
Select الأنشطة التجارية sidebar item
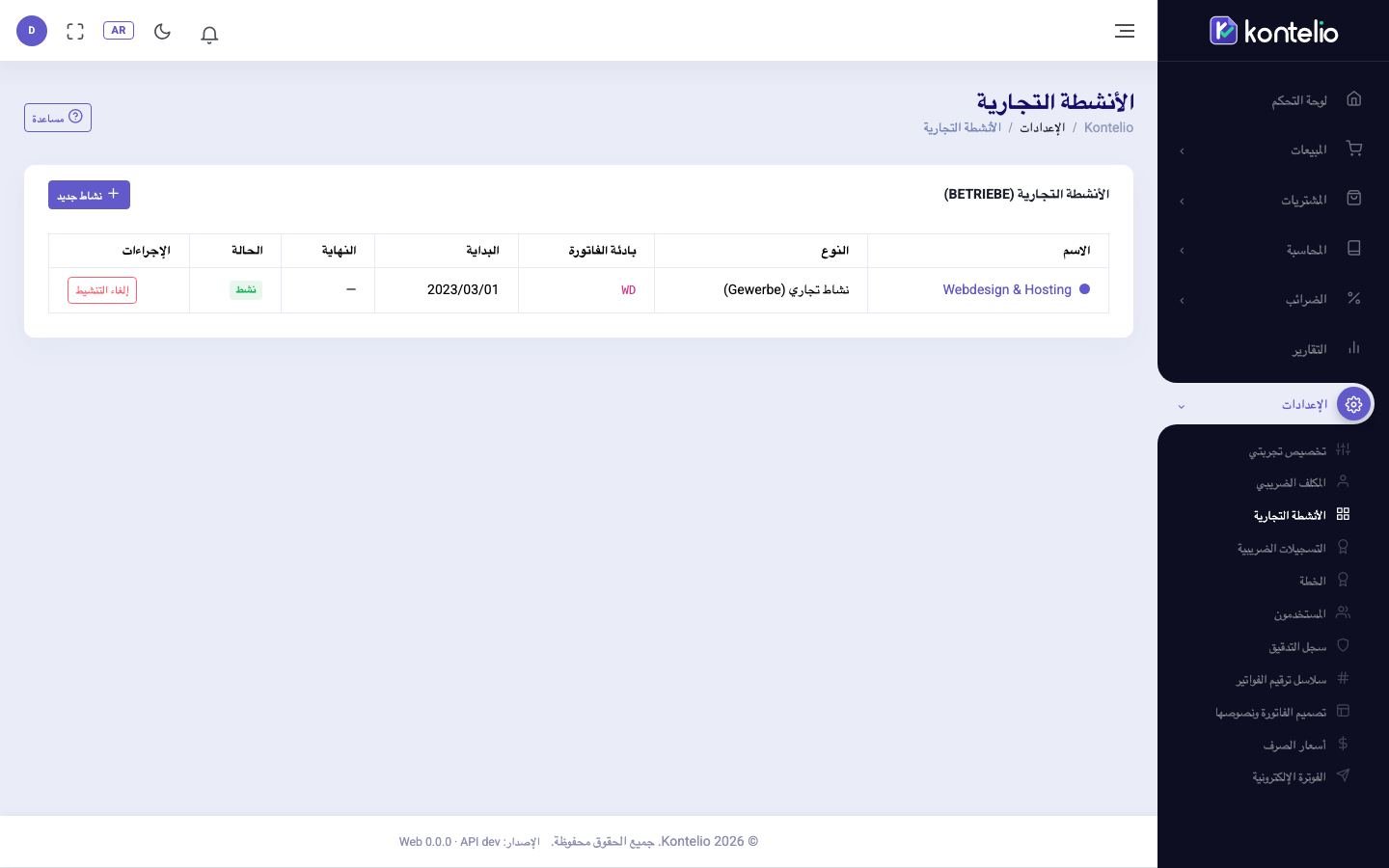(x=1301, y=515)
